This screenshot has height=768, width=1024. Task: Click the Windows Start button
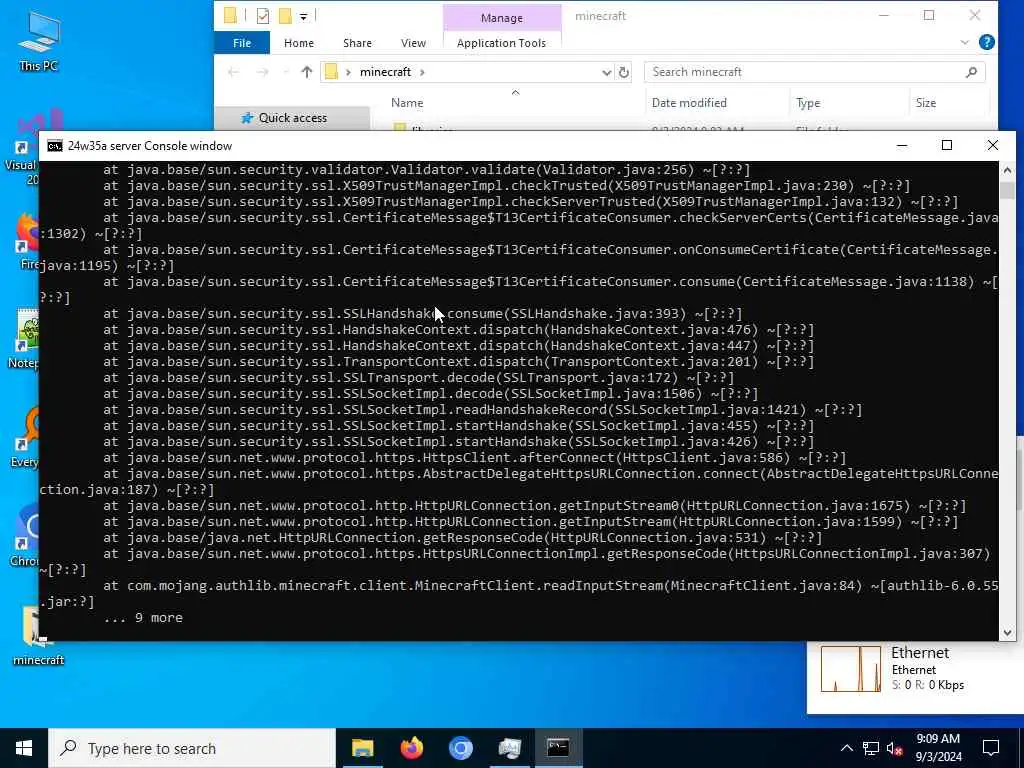[24, 748]
